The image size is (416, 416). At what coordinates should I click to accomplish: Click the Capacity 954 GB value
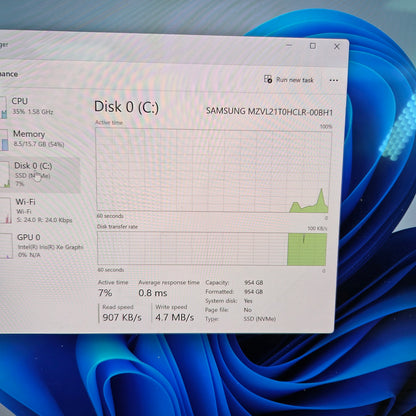pos(253,283)
